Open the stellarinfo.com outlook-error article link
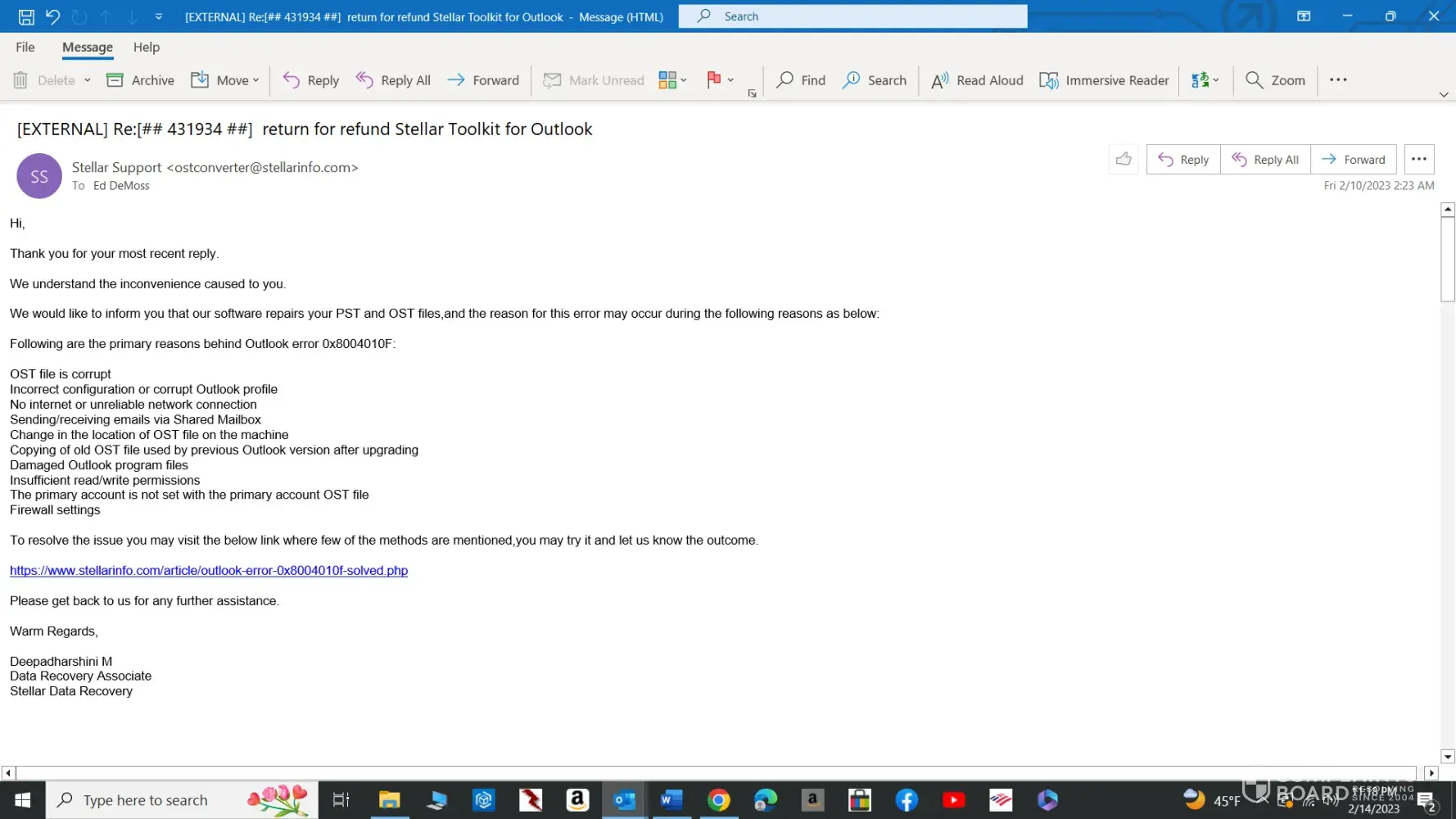The image size is (1456, 819). pos(209,571)
